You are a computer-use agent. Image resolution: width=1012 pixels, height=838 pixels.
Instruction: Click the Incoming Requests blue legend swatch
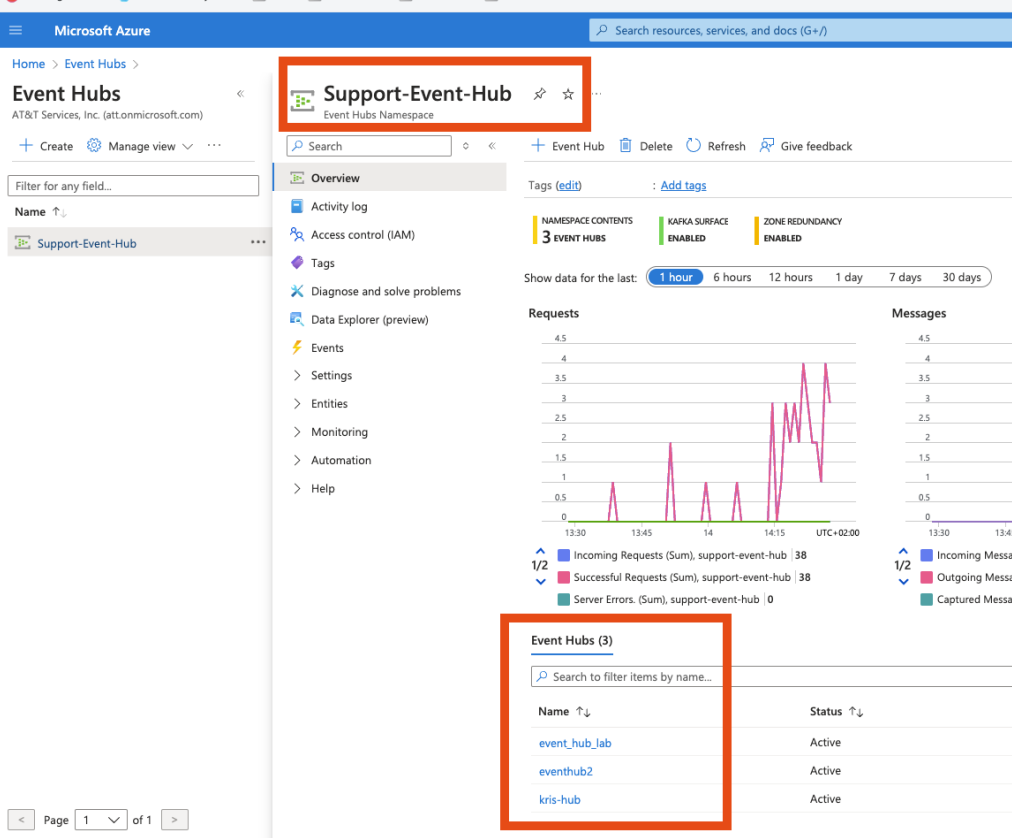564,555
